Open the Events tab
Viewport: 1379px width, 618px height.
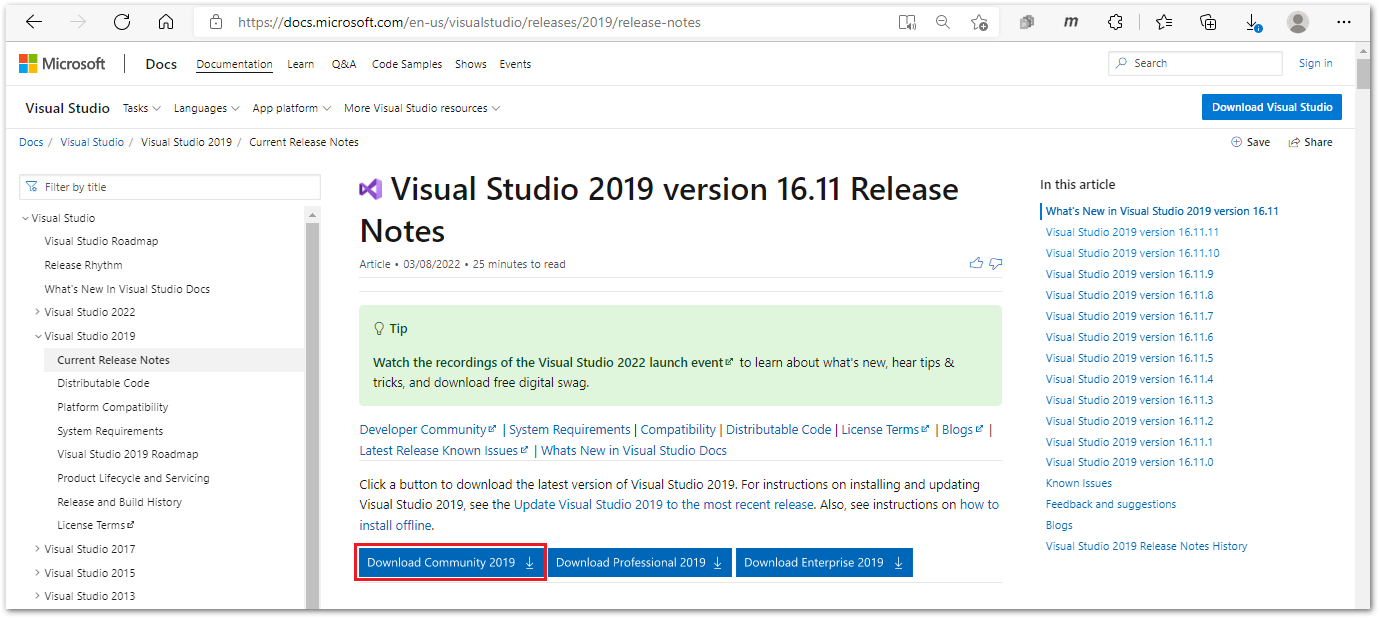point(515,64)
